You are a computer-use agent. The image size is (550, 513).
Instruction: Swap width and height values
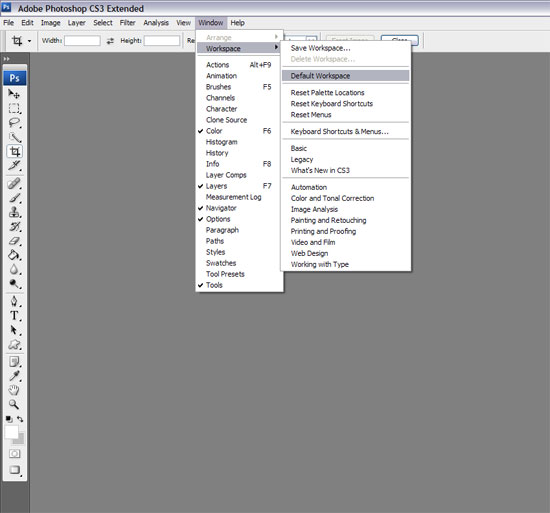(x=110, y=41)
